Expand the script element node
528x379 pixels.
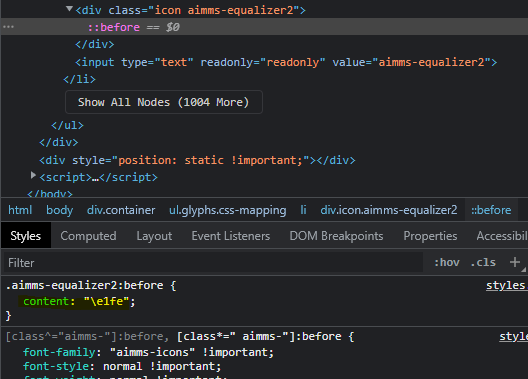33,175
